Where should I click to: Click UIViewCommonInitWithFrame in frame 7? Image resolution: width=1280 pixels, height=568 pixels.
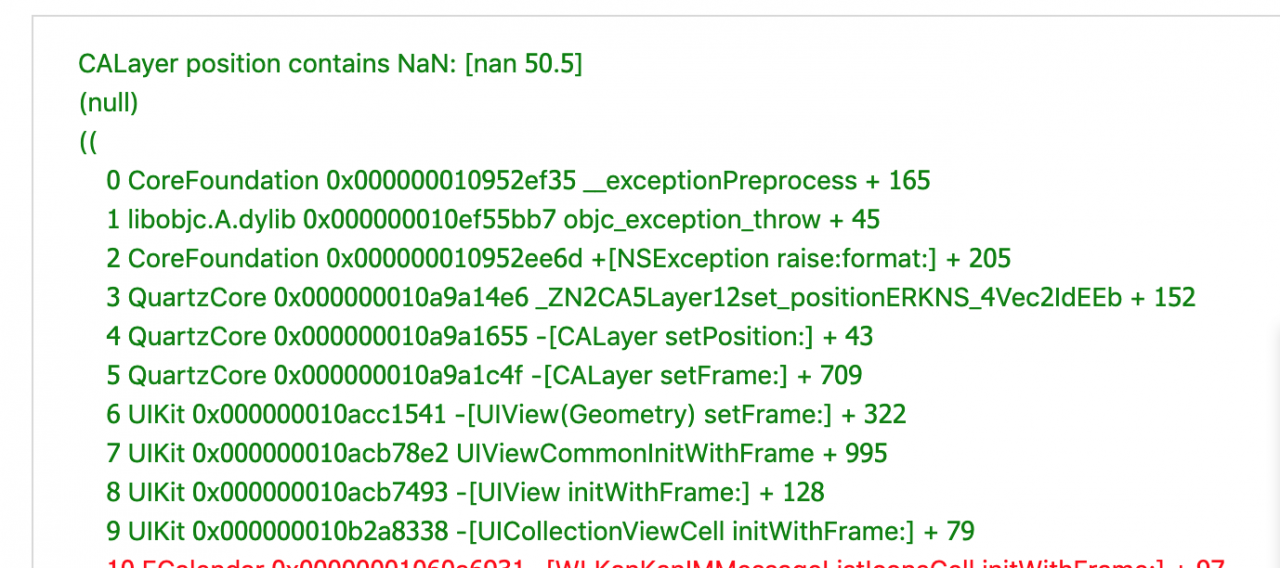[635, 454]
